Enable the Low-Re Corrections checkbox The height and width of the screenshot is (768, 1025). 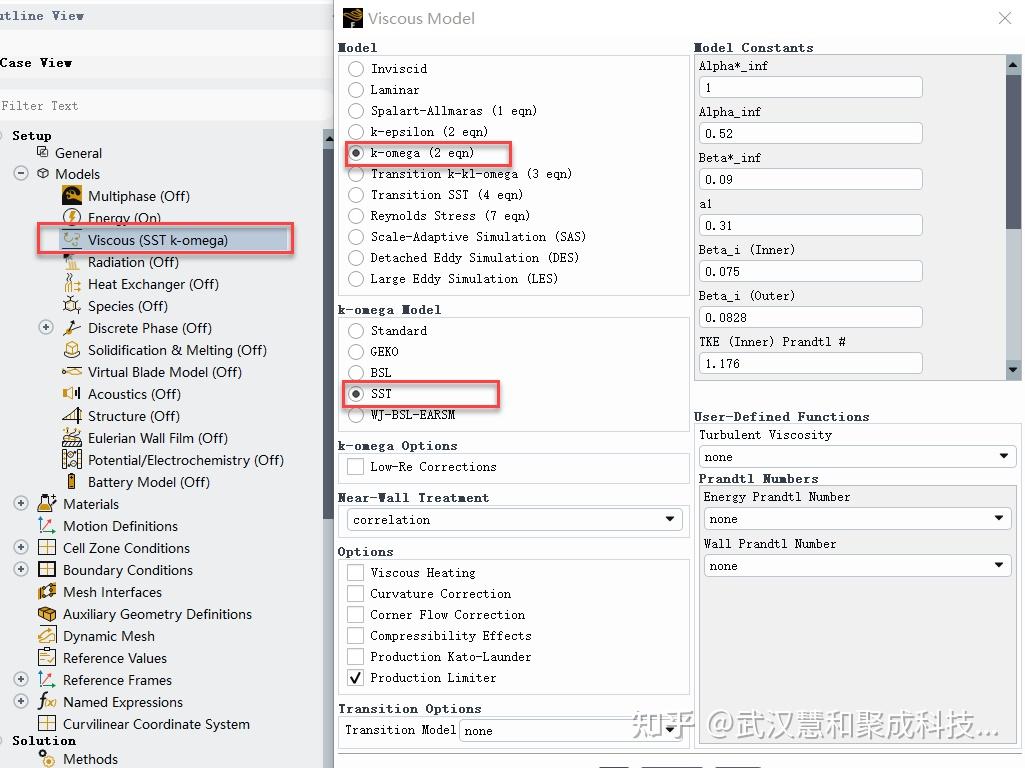(356, 467)
